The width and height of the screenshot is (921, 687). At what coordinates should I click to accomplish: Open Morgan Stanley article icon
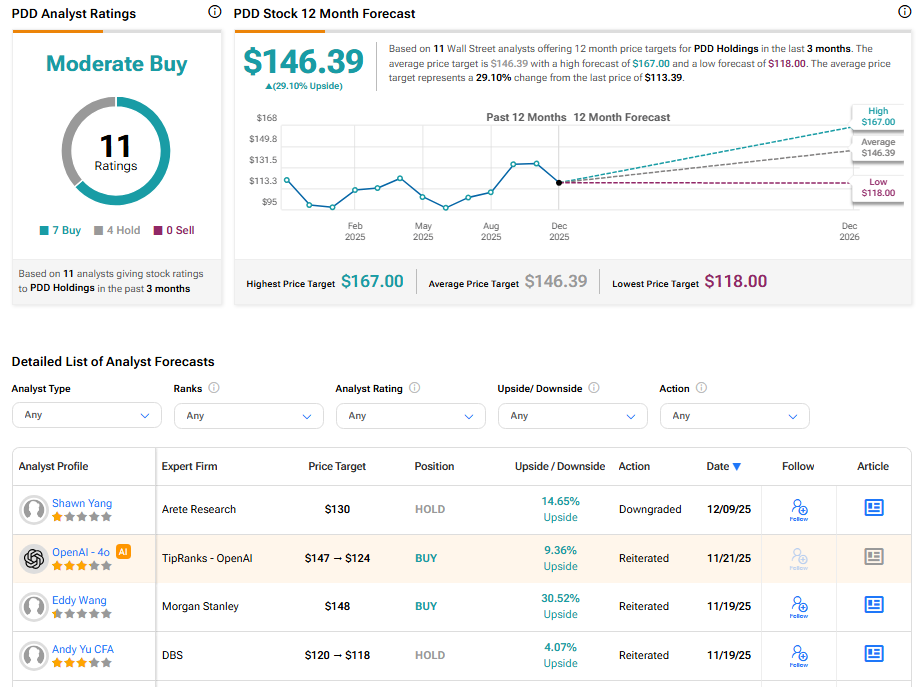point(874,605)
